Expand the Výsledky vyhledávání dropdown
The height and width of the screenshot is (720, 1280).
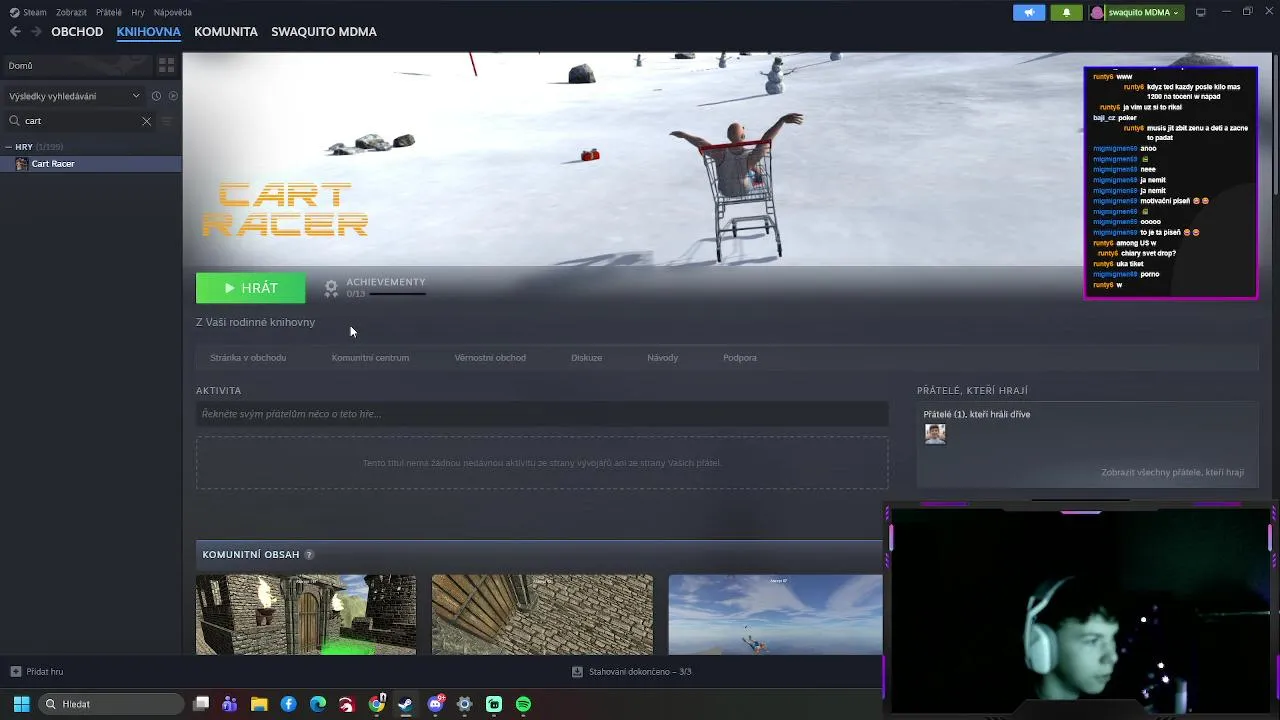tap(74, 96)
